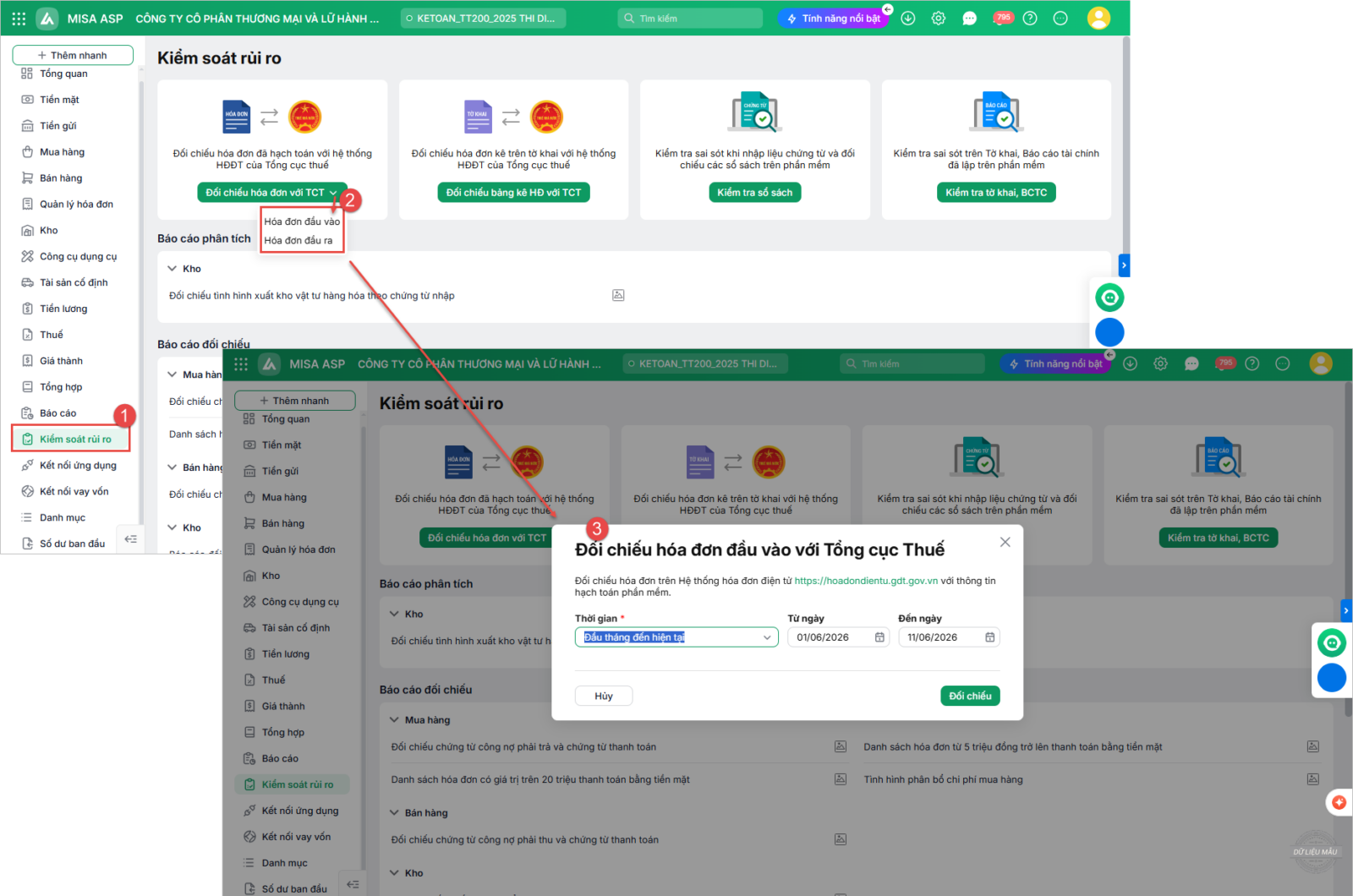The width and height of the screenshot is (1353, 896).
Task: Collapse Kho under Báo cáo phân tích, upper window
Action: point(173,269)
